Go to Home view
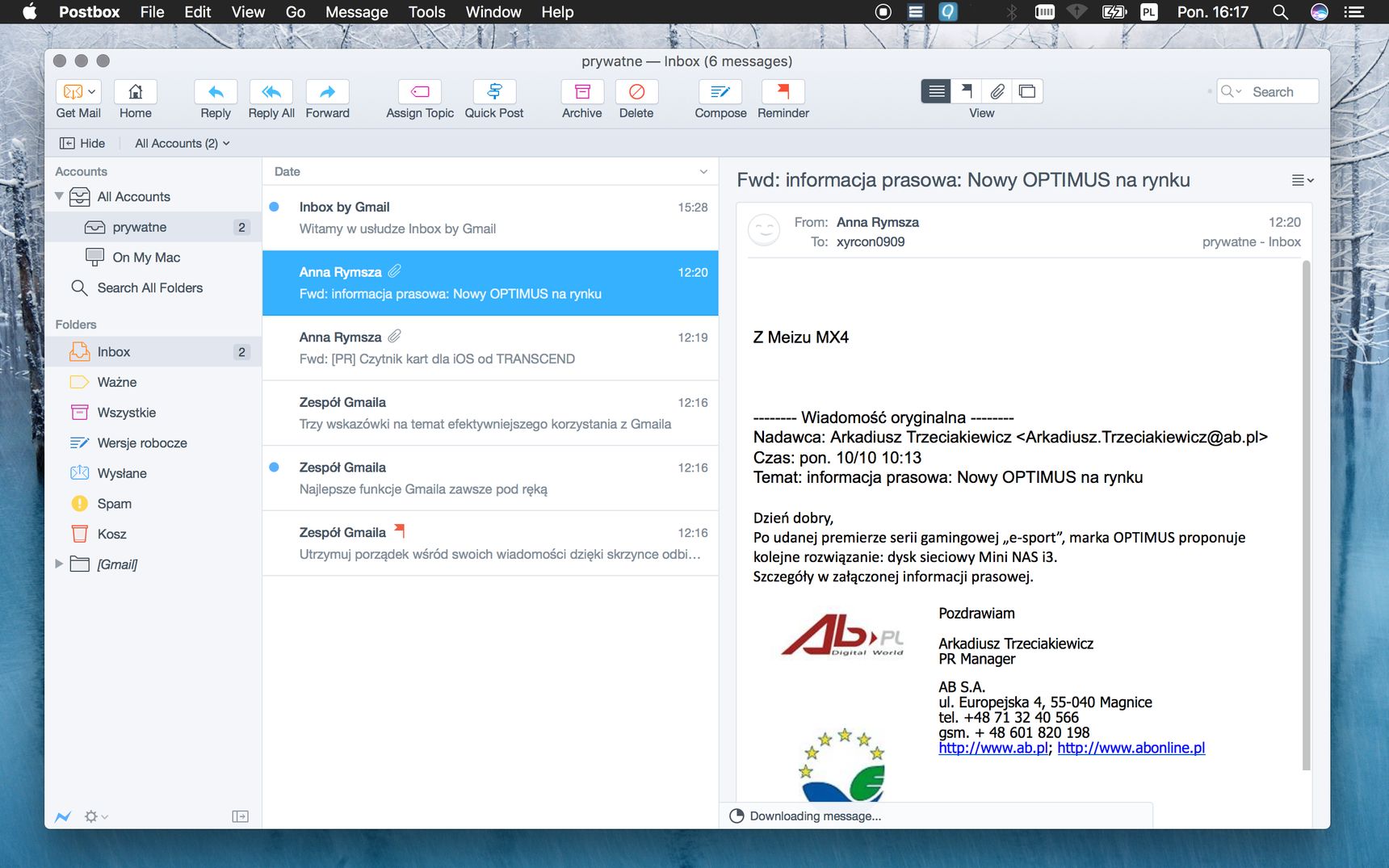The image size is (1389, 868). pyautogui.click(x=136, y=91)
